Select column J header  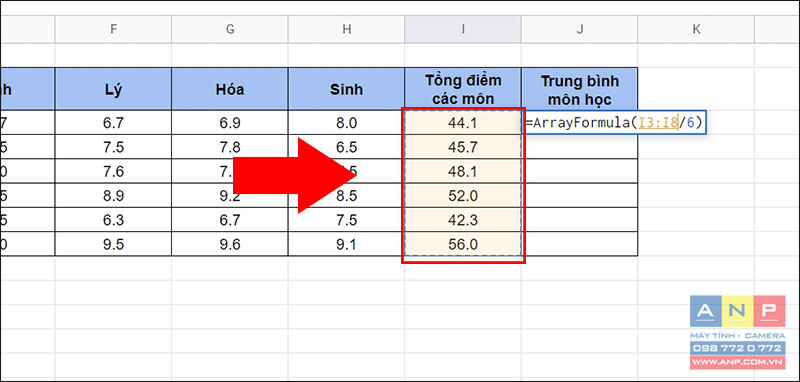pos(580,29)
